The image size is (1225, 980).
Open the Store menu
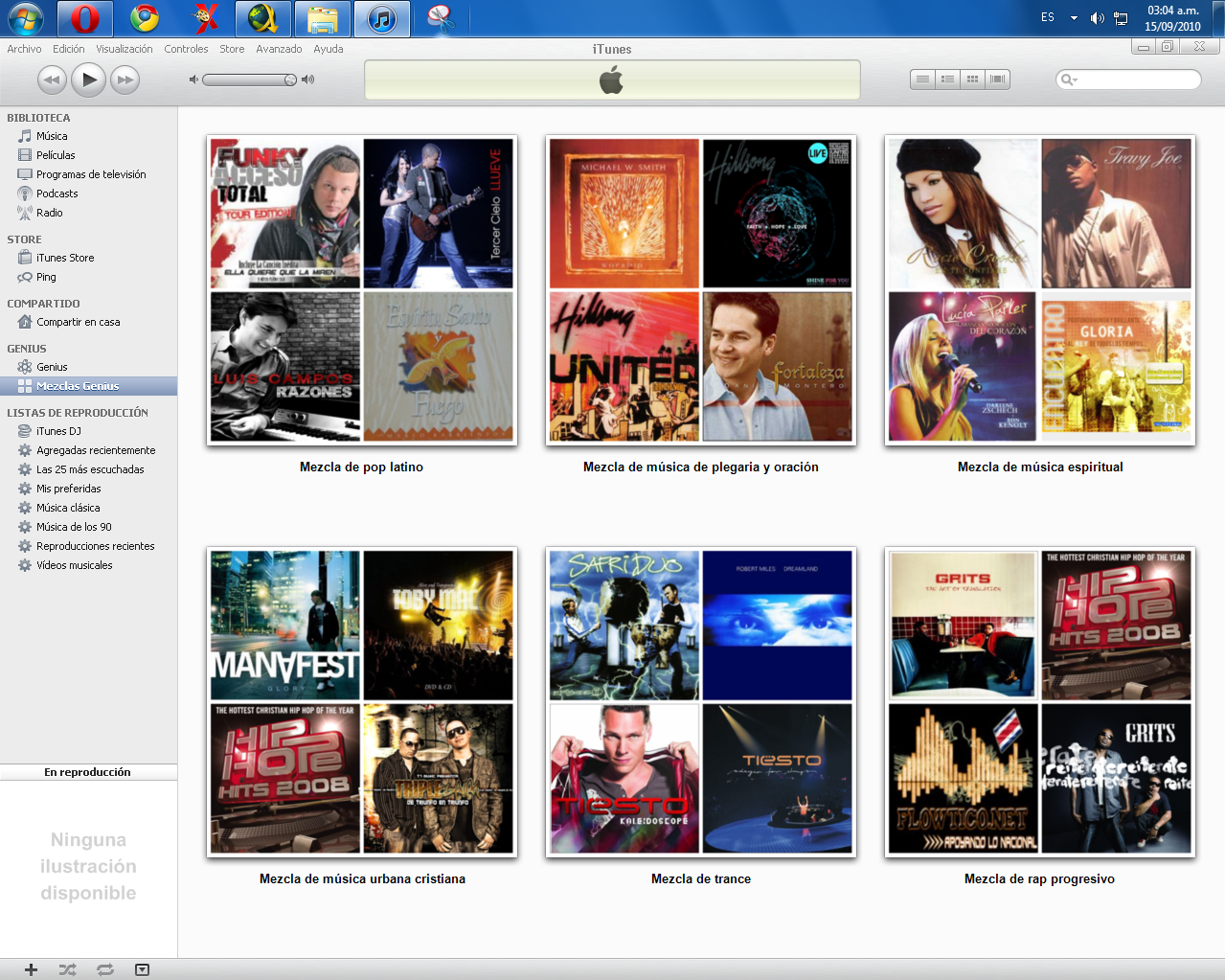[232, 49]
